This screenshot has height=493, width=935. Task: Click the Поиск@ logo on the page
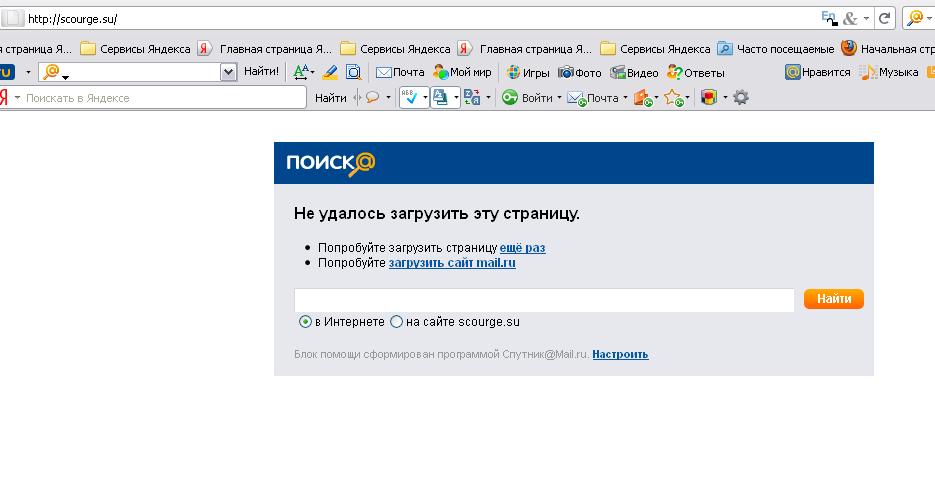331,163
